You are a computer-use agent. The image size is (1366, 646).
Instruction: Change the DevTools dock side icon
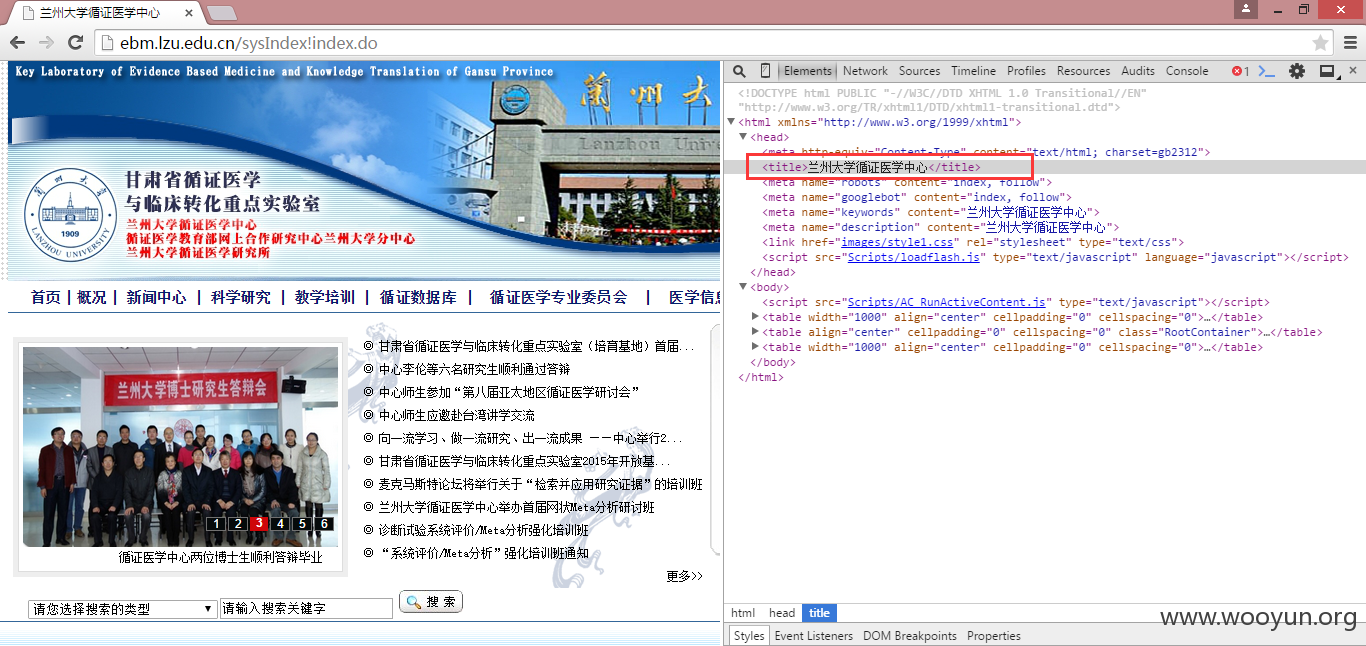[1327, 71]
